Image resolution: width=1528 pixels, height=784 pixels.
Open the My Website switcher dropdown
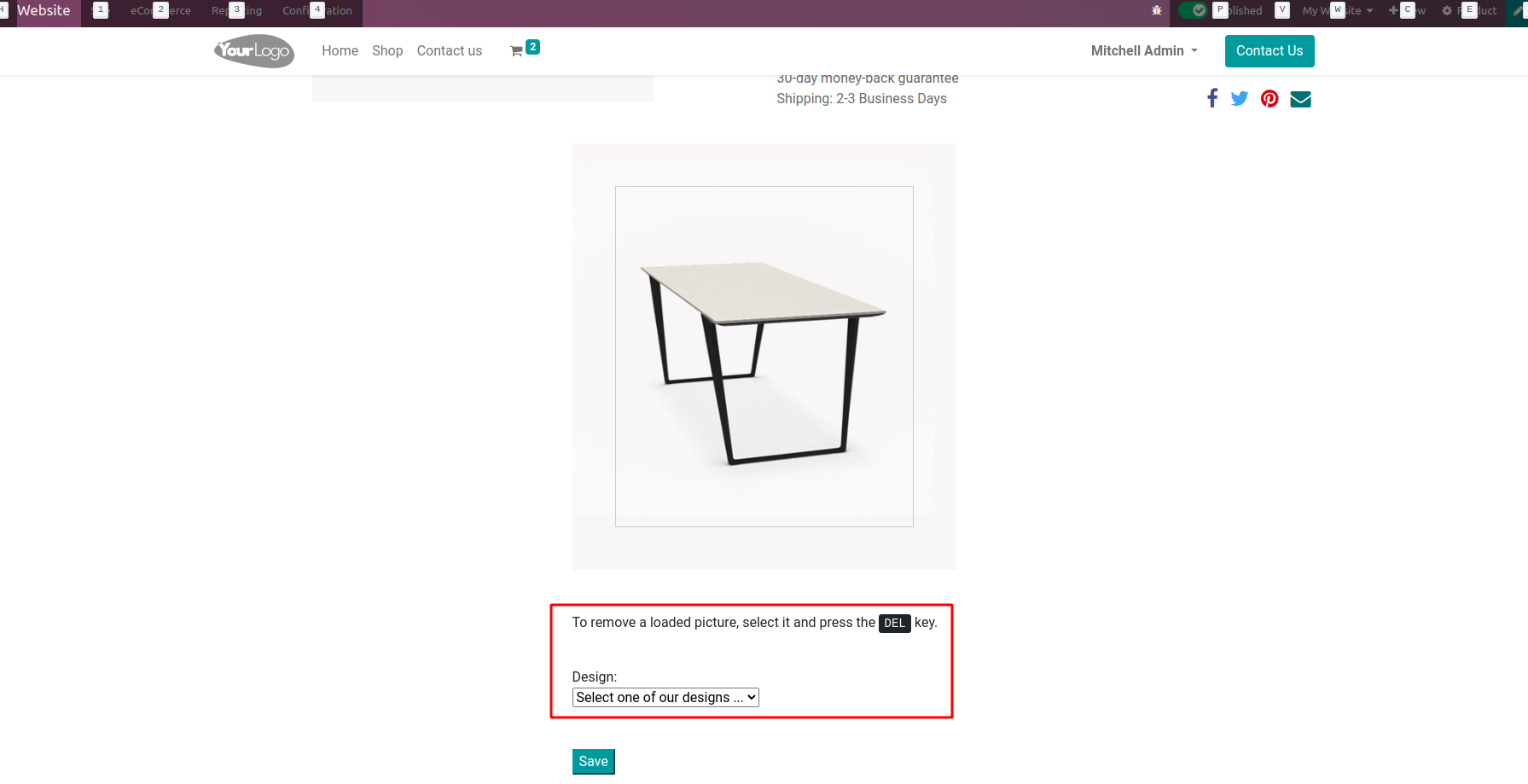1337,10
